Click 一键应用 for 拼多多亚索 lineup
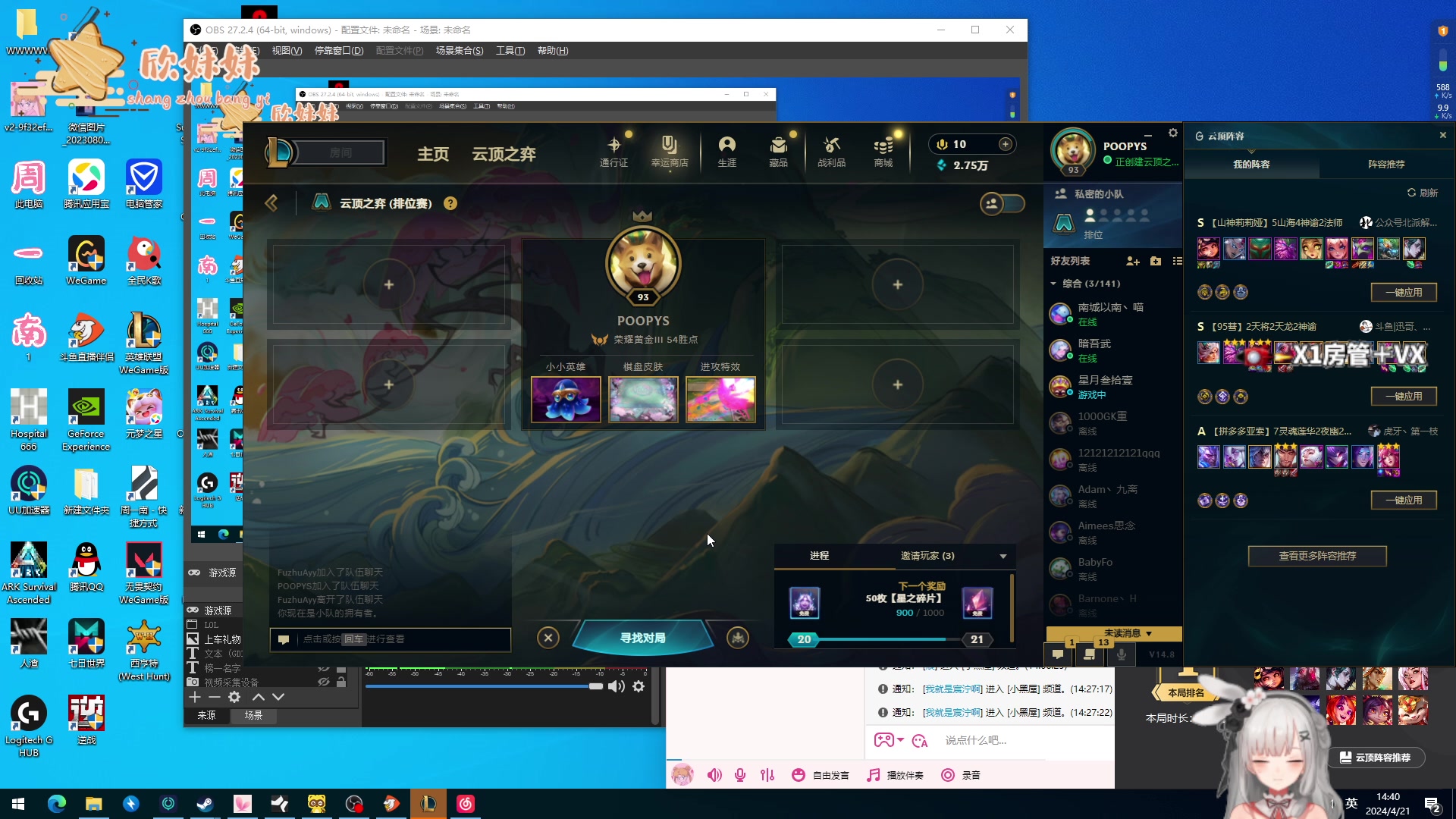Viewport: 1456px width, 819px height. tap(1404, 500)
